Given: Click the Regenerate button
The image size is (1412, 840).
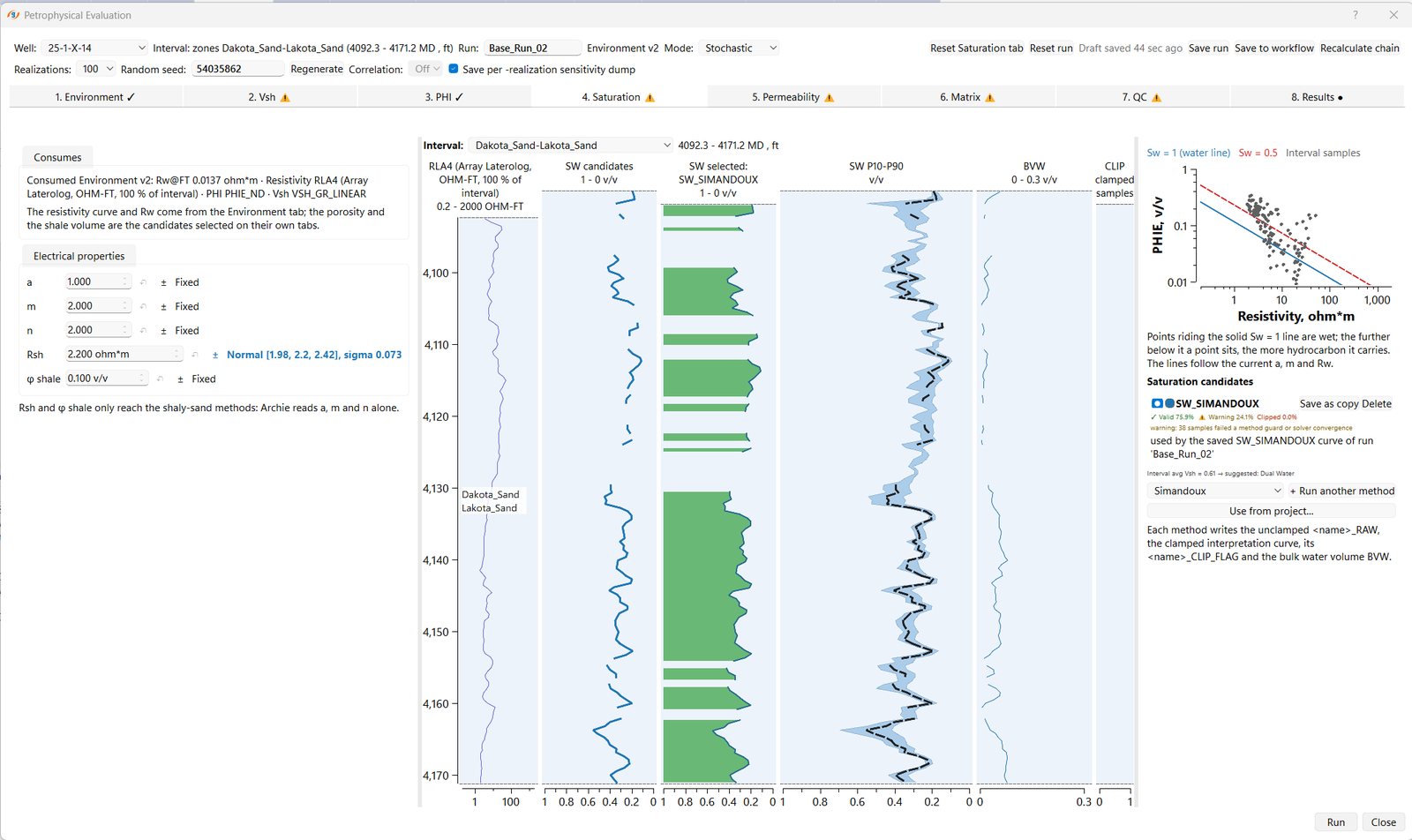Looking at the screenshot, I should (317, 69).
